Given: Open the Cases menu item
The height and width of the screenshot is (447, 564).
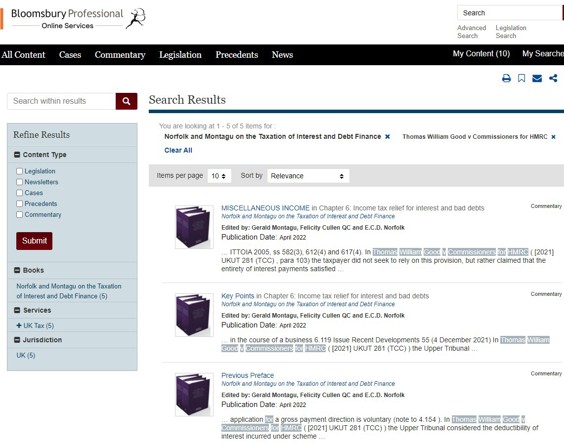Looking at the screenshot, I should point(70,55).
